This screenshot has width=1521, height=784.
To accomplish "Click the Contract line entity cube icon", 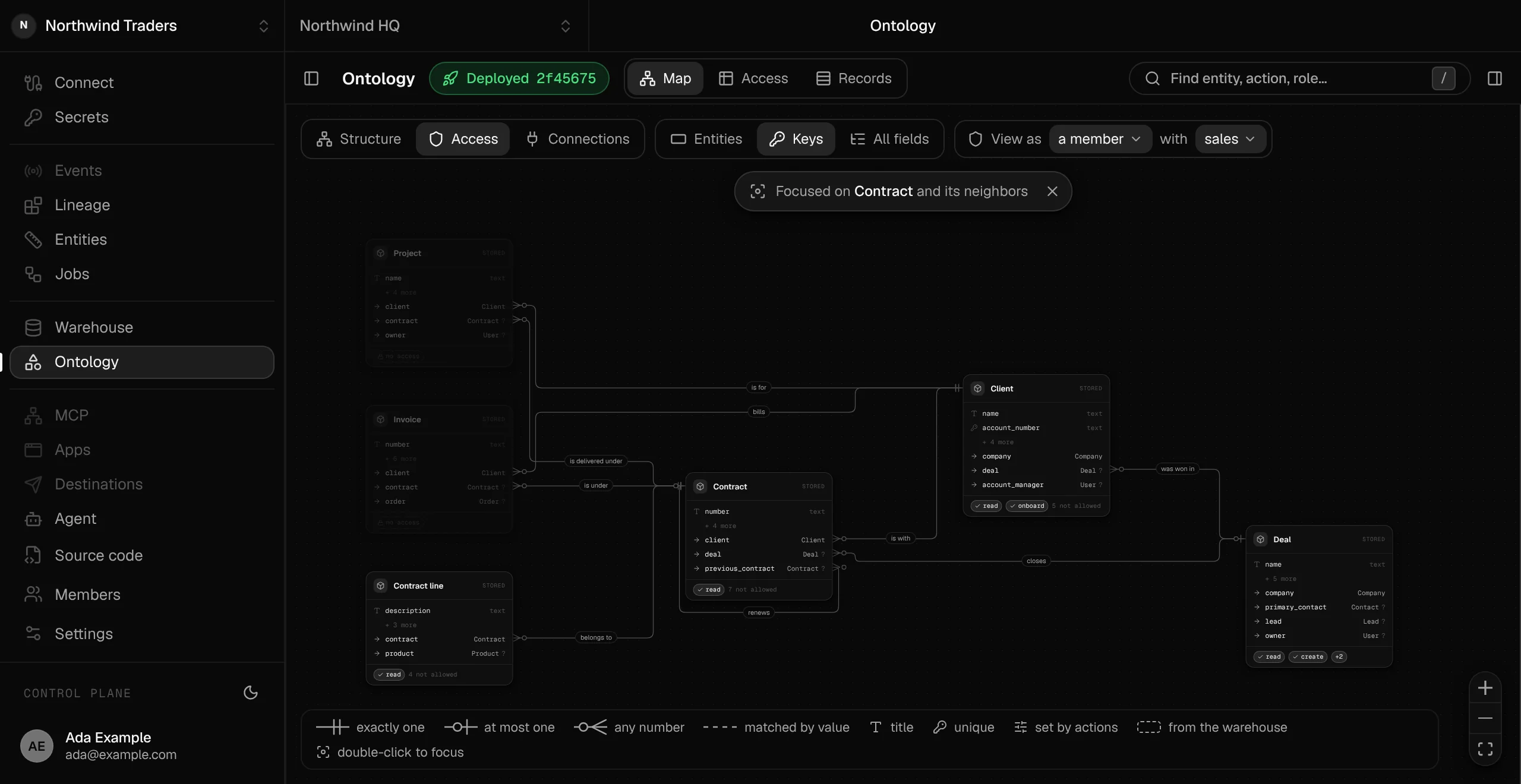I will [381, 586].
